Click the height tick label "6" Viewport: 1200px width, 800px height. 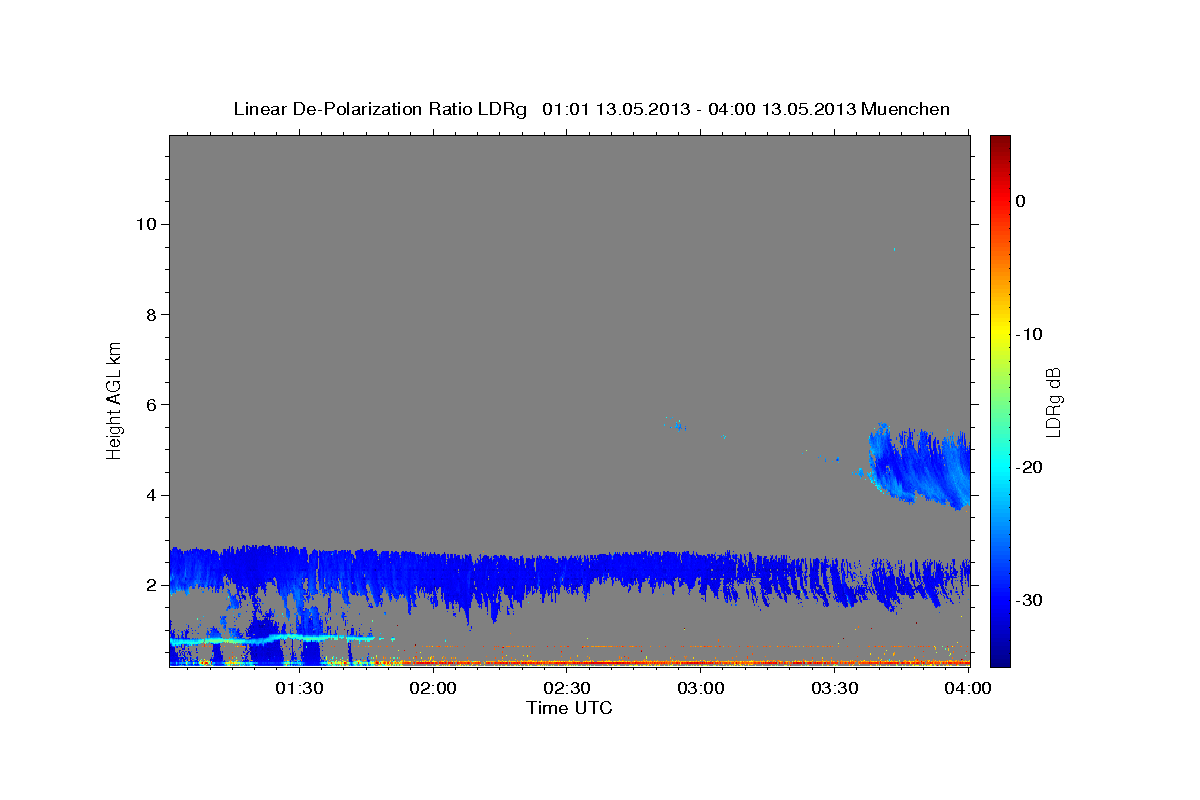[150, 404]
